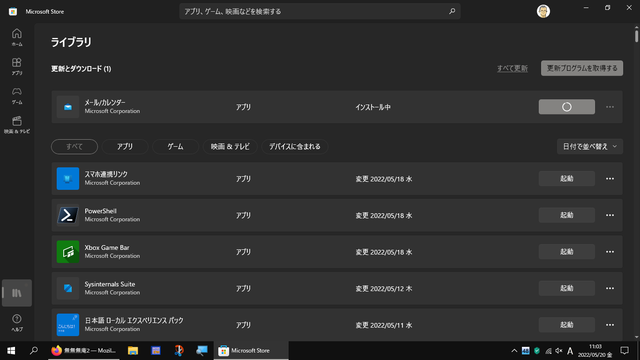640x360 pixels.
Task: Open the Games section in sidebar
Action: pyautogui.click(x=17, y=96)
